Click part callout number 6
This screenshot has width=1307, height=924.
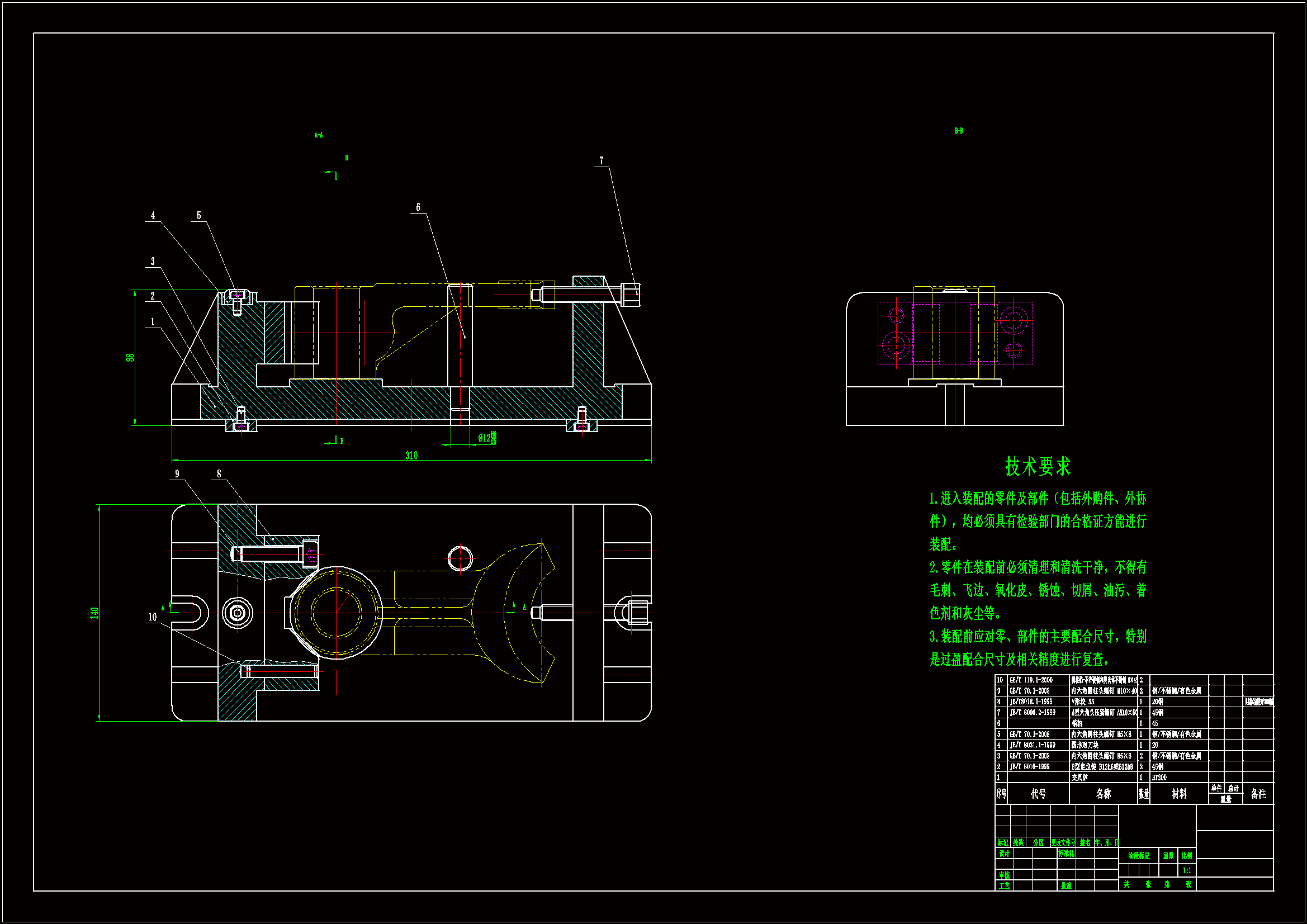(x=418, y=207)
